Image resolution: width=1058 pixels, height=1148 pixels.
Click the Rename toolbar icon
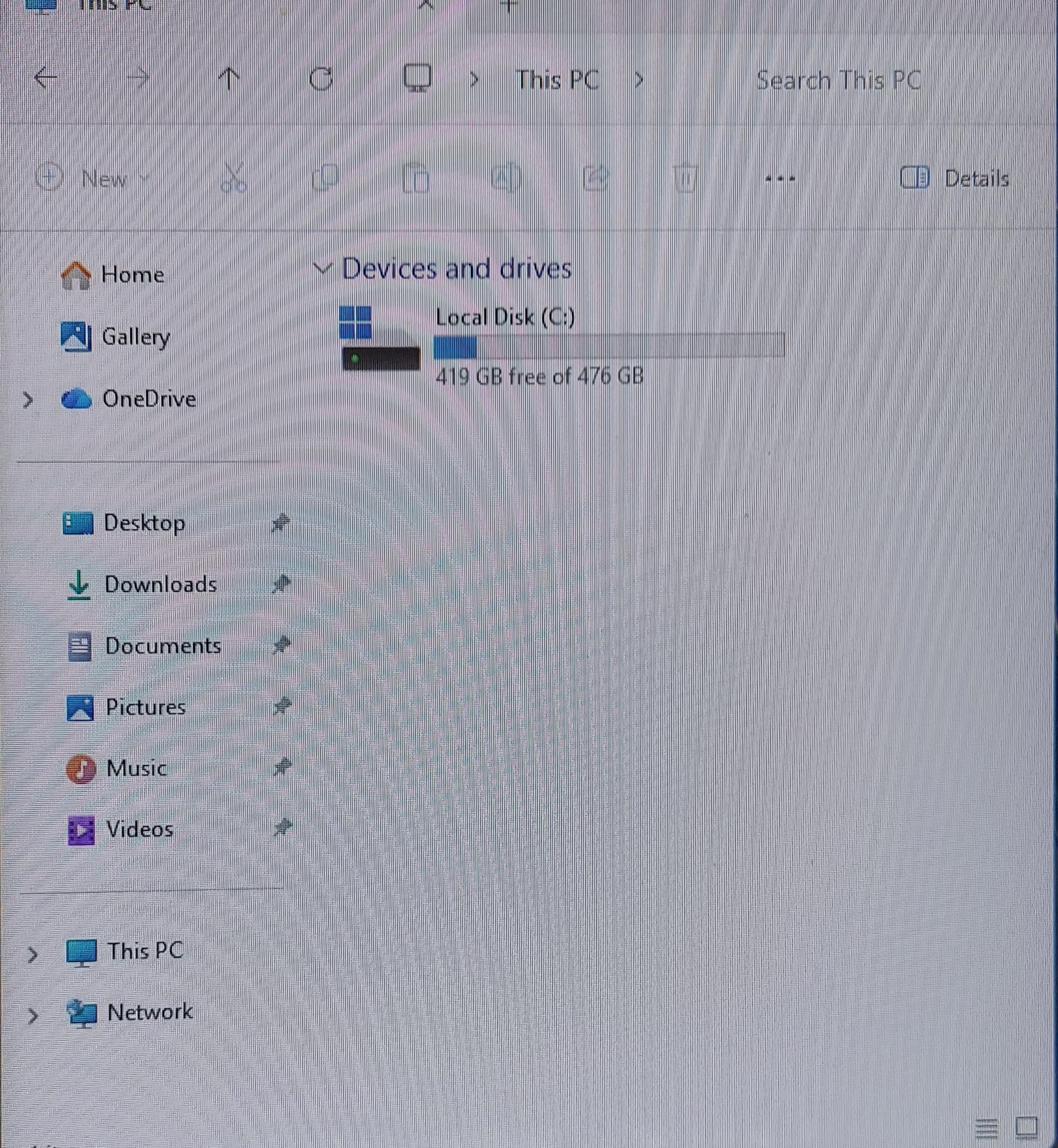pyautogui.click(x=506, y=178)
